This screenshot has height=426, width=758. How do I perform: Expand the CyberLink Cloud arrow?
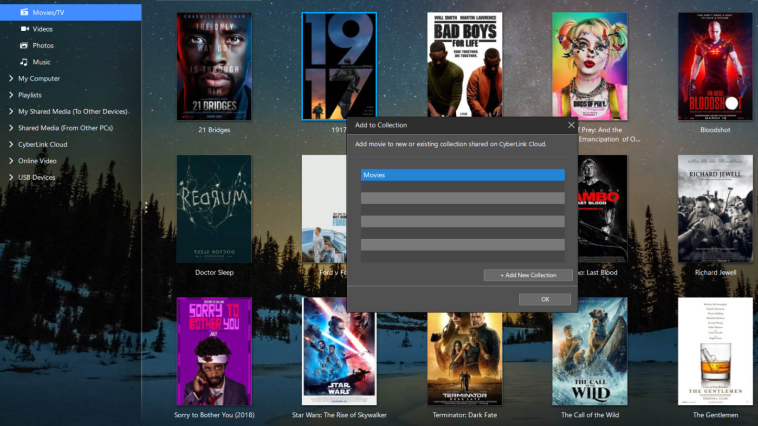pyautogui.click(x=10, y=144)
